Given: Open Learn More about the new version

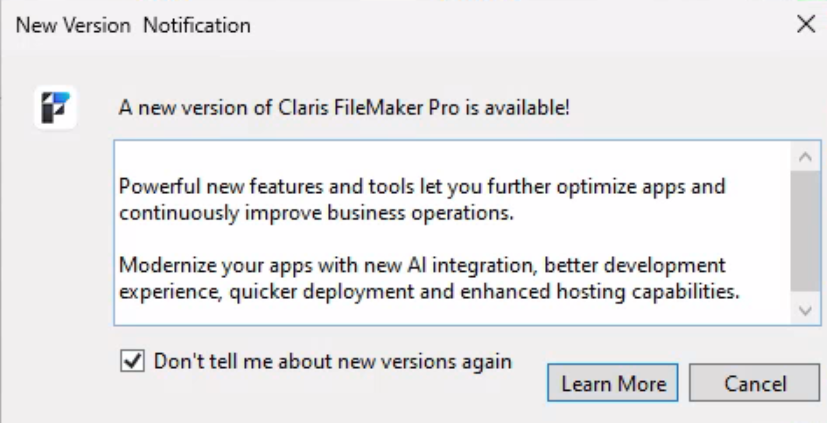Looking at the screenshot, I should 613,383.
